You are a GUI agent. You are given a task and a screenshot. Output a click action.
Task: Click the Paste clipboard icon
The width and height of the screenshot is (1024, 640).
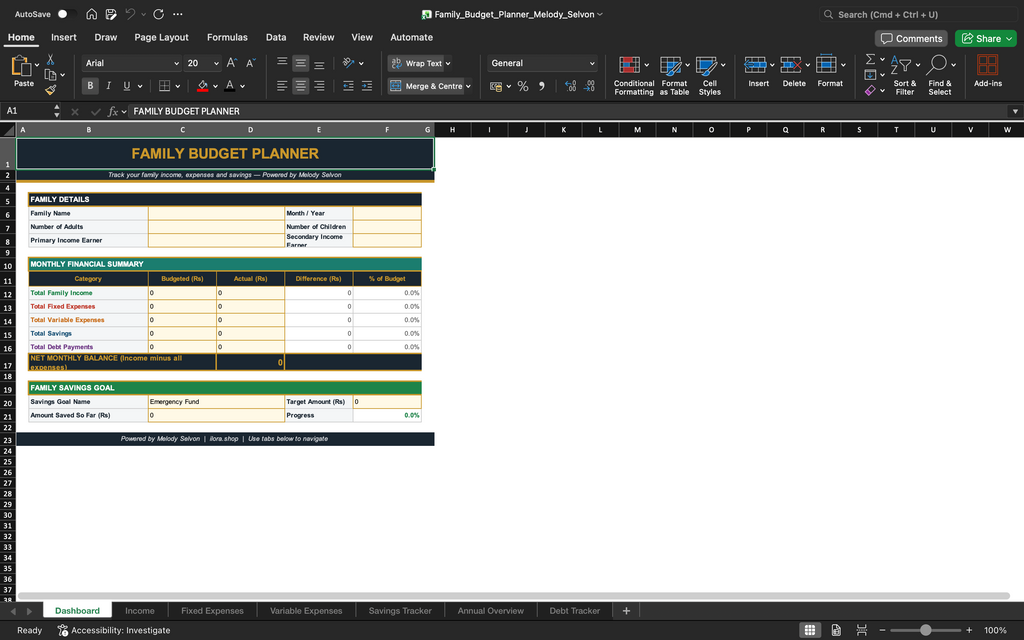(x=22, y=66)
